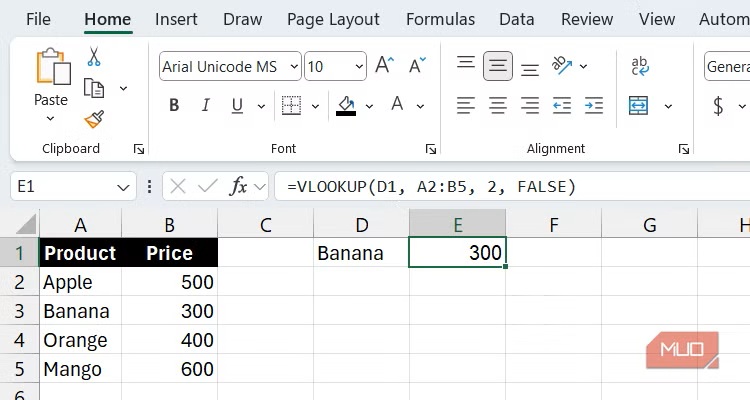Click the Insert Function fx icon

coord(239,186)
